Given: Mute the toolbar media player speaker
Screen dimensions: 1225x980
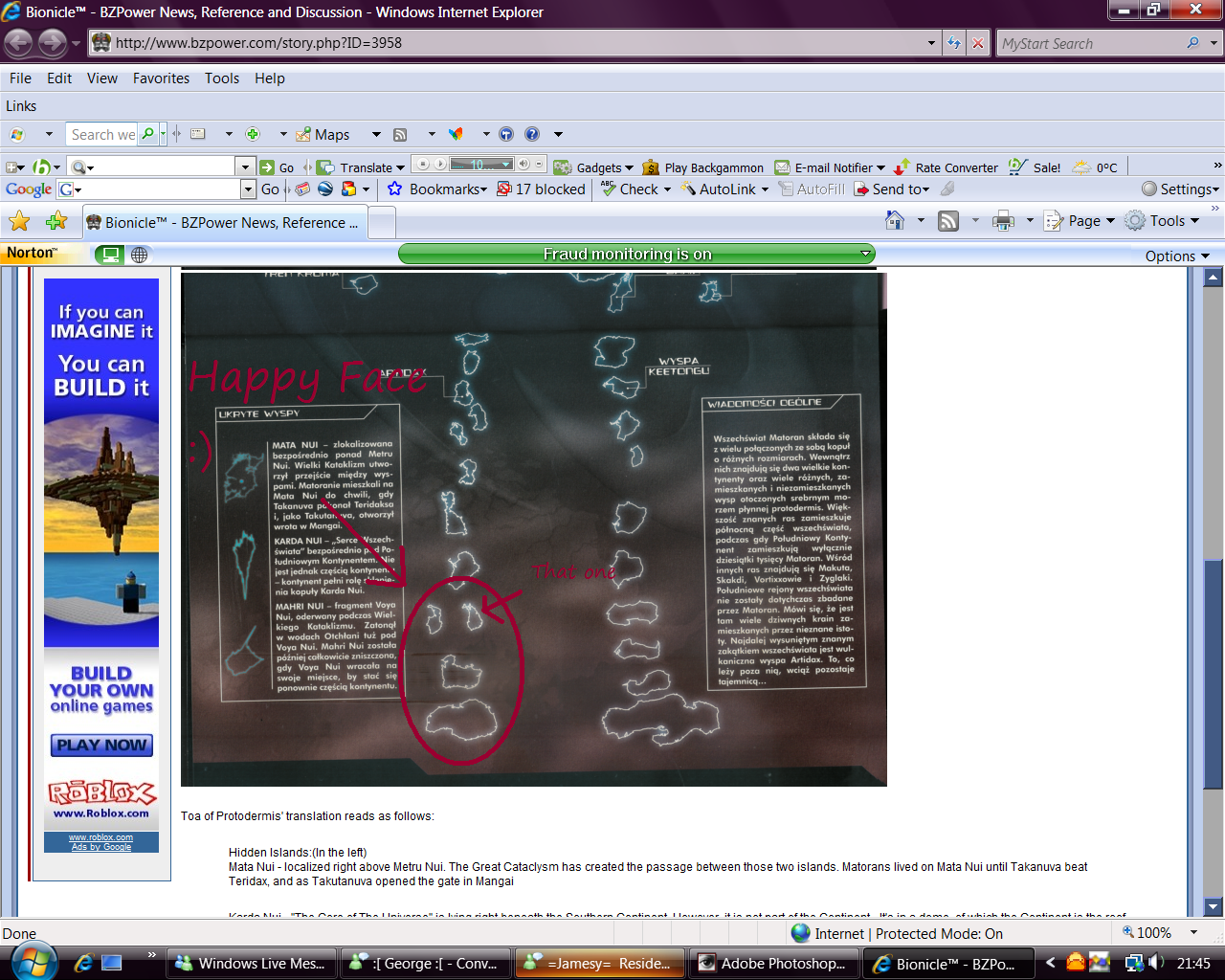Looking at the screenshot, I should (x=523, y=165).
